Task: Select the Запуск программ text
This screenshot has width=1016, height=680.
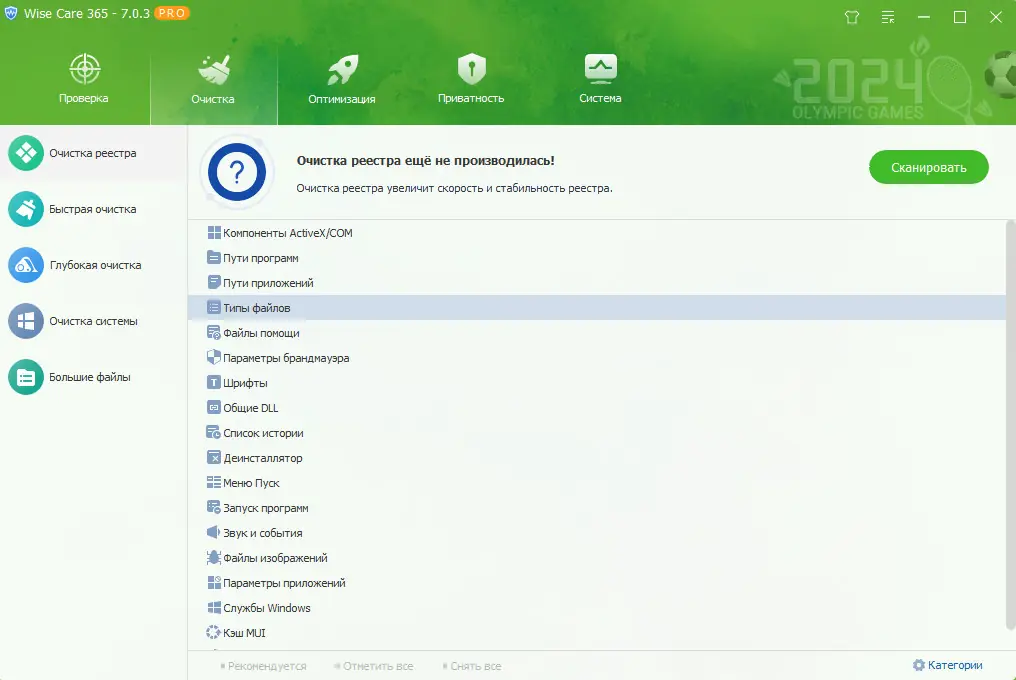Action: coord(266,508)
